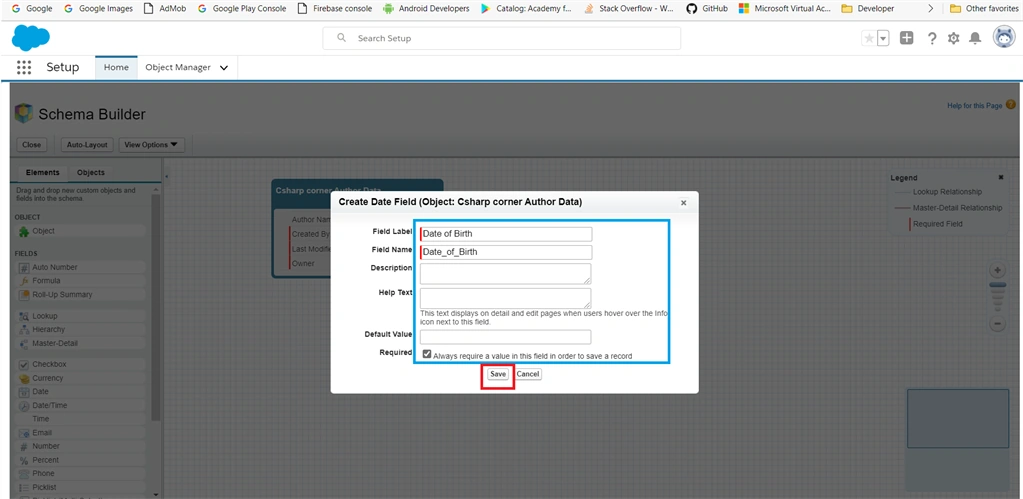Select the Date field icon
The width and height of the screenshot is (1023, 499).
[x=23, y=392]
